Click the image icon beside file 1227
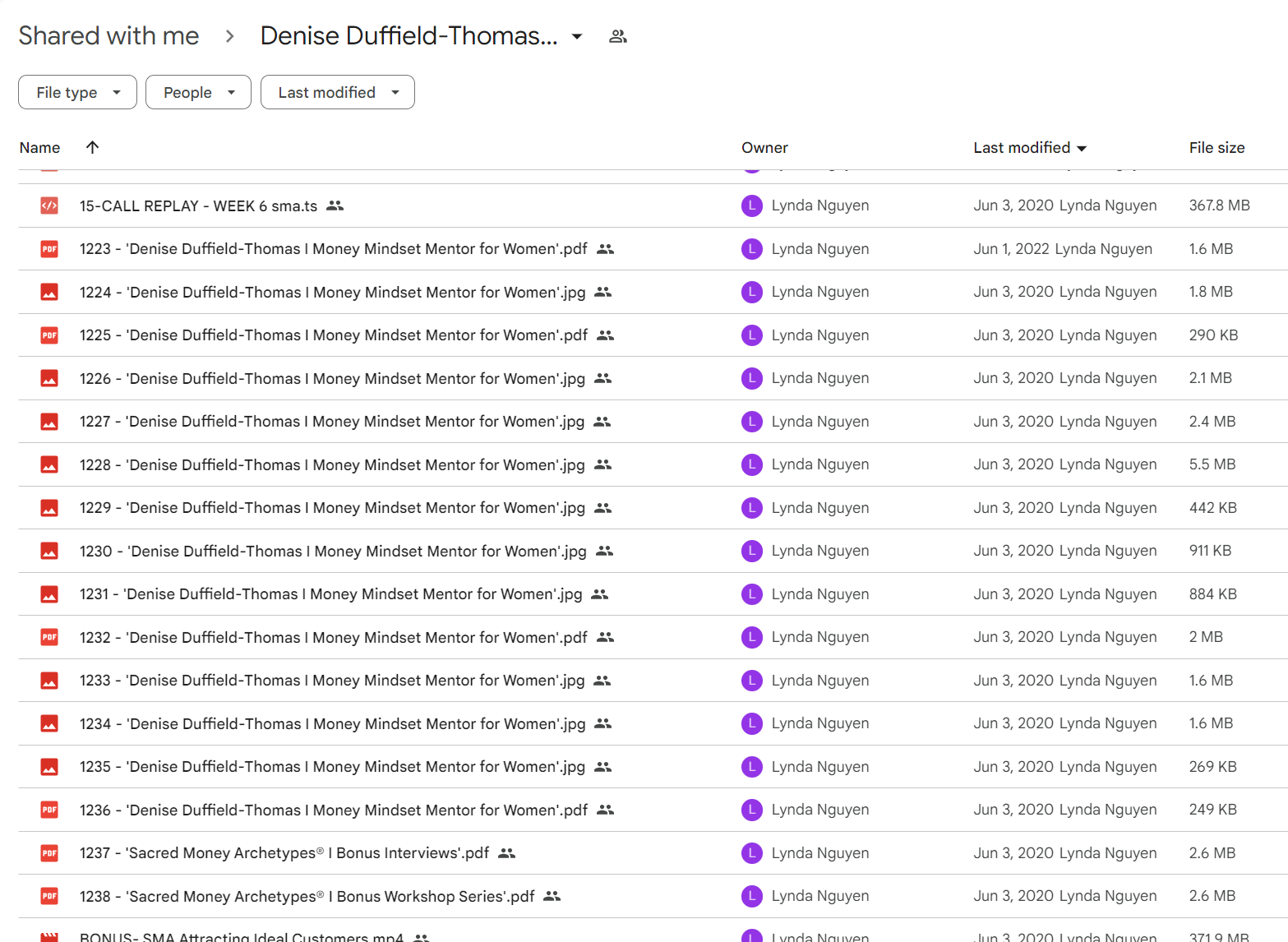The image size is (1288, 942). (49, 422)
